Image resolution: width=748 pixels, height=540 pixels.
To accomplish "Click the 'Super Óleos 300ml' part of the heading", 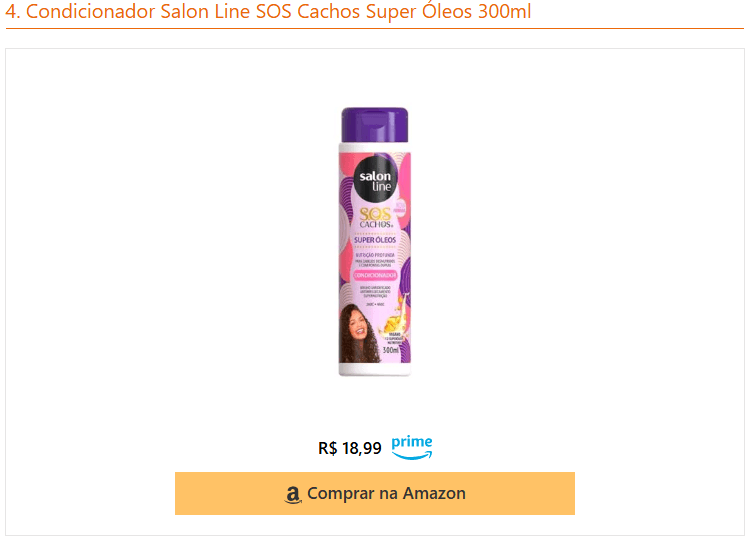I will (448, 11).
